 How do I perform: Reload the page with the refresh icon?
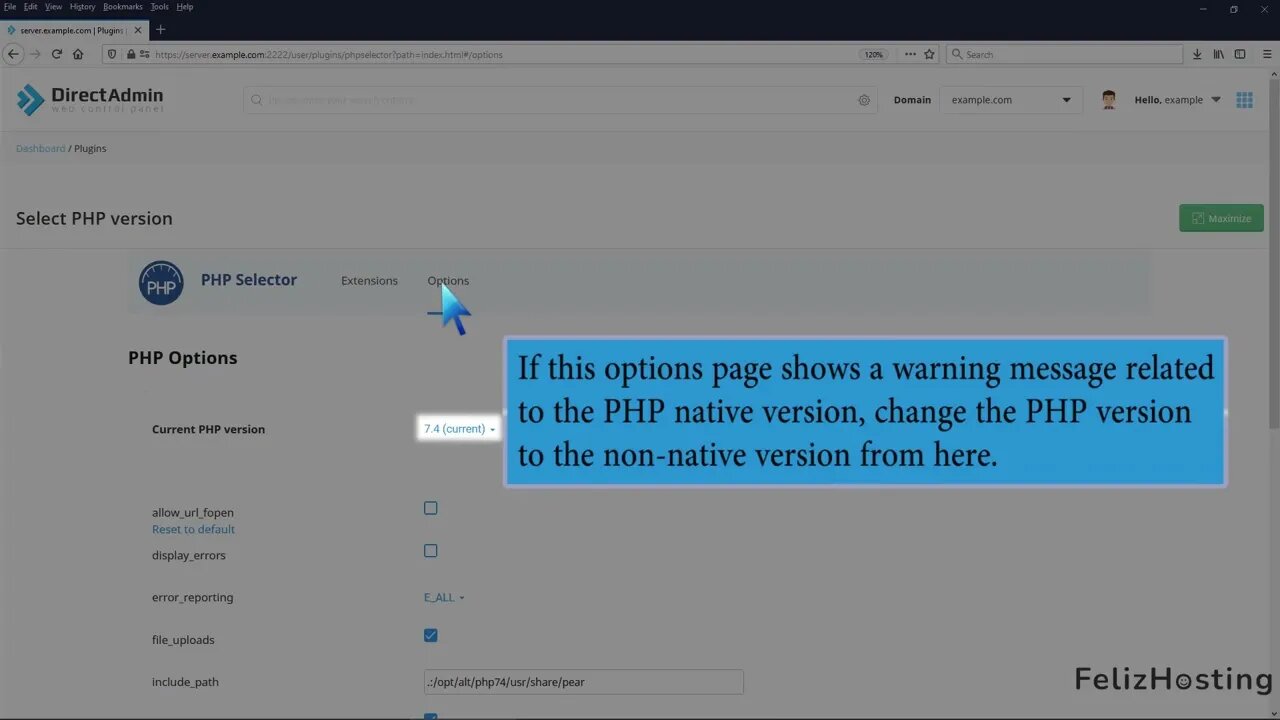[x=57, y=54]
